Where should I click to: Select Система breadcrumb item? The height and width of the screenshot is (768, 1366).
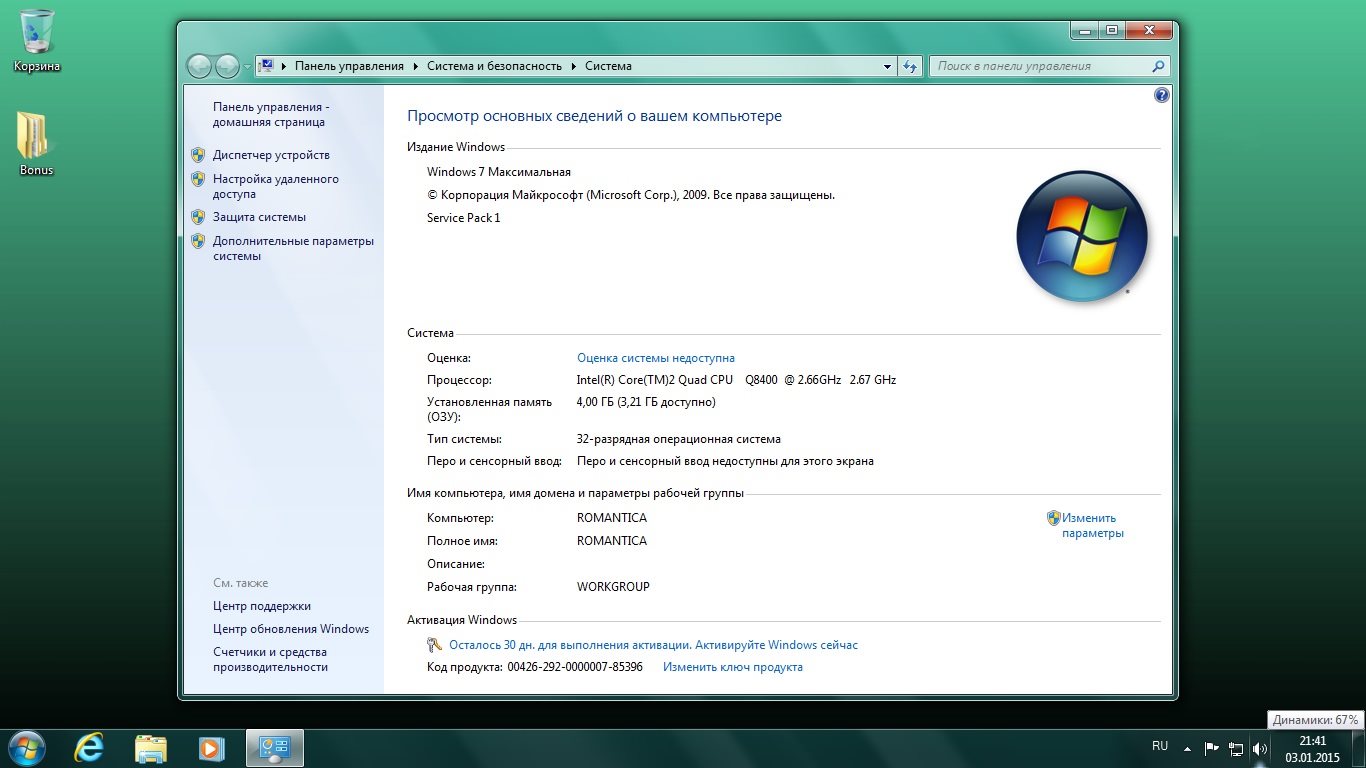[608, 66]
